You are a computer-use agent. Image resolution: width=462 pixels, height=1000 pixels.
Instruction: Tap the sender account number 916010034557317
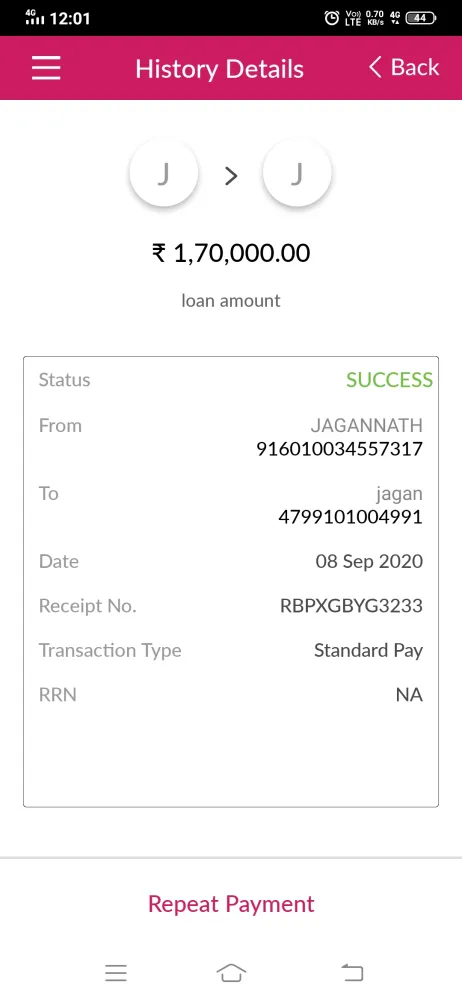pos(339,449)
